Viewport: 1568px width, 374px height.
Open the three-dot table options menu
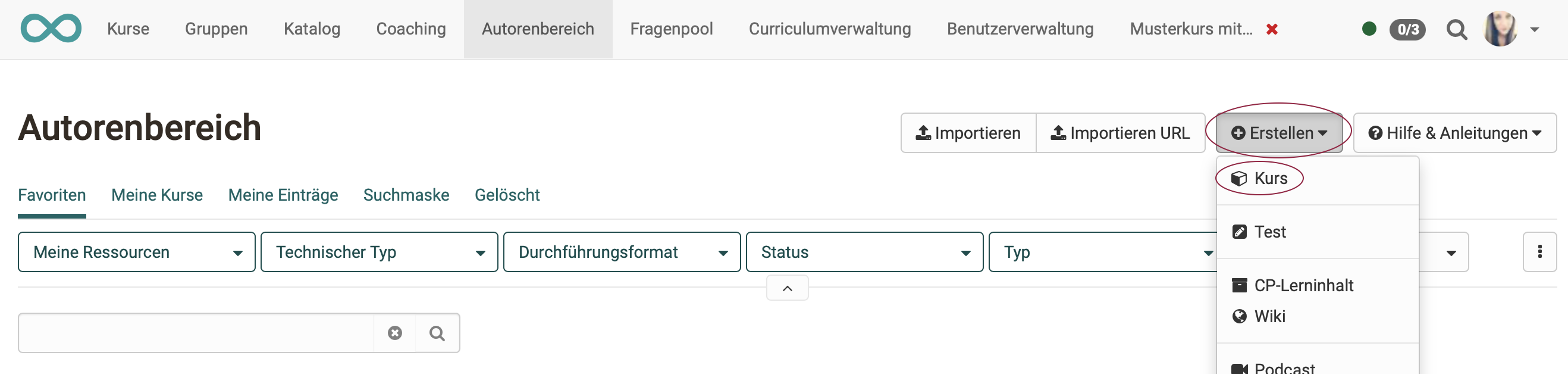(x=1539, y=251)
